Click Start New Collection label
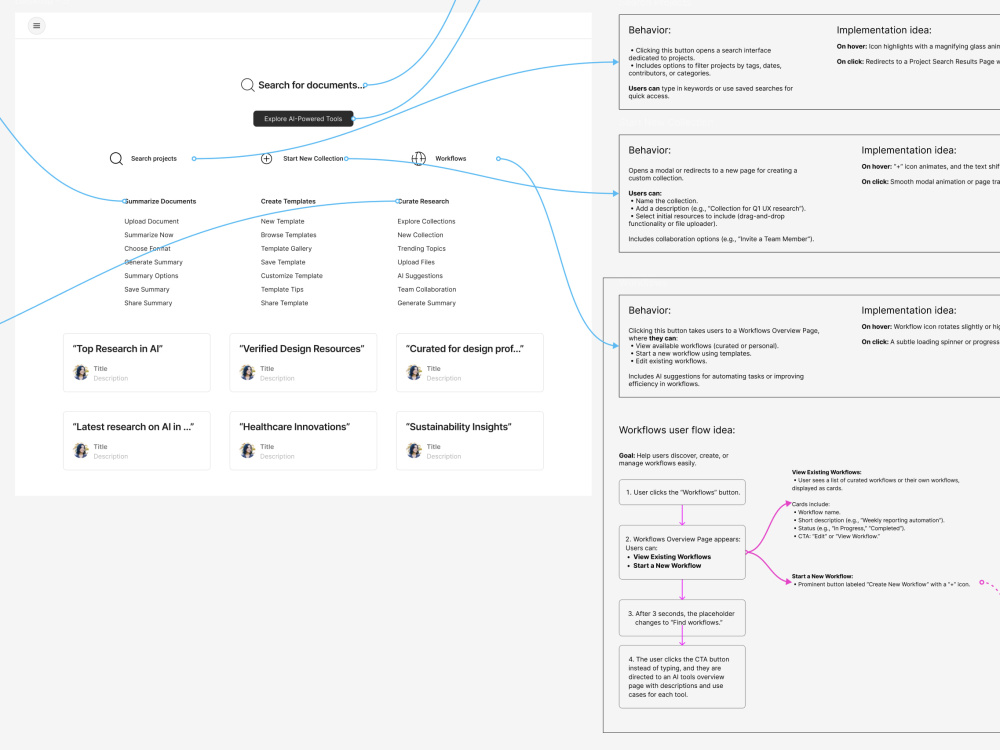This screenshot has width=1000, height=750. (x=313, y=158)
